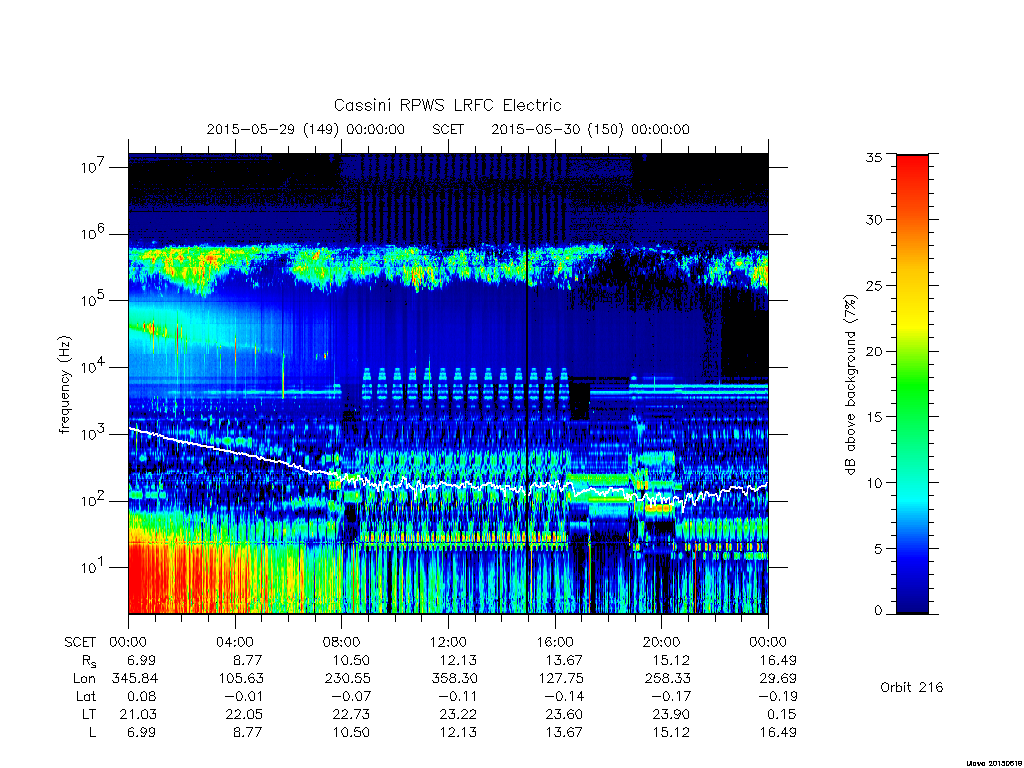The height and width of the screenshot is (768, 1024).
Task: Click the 04:00 SCET axis label
Action: click(x=234, y=642)
